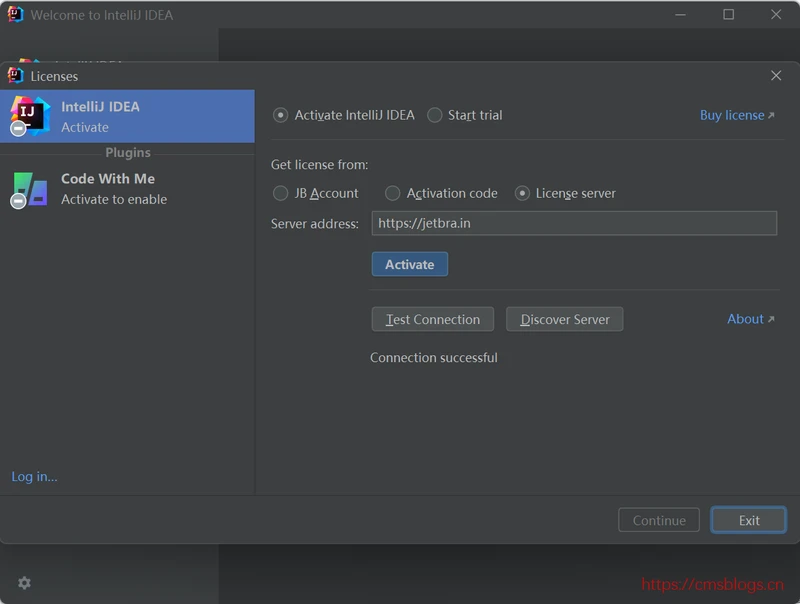The height and width of the screenshot is (604, 800).
Task: Choose License server as license source
Action: pyautogui.click(x=522, y=193)
